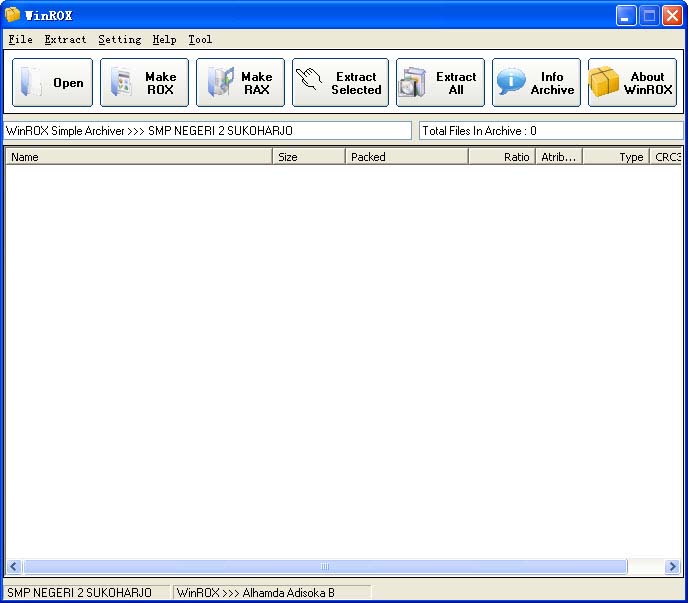The image size is (688, 603).
Task: Open About WinROX box icon
Action: 605,83
